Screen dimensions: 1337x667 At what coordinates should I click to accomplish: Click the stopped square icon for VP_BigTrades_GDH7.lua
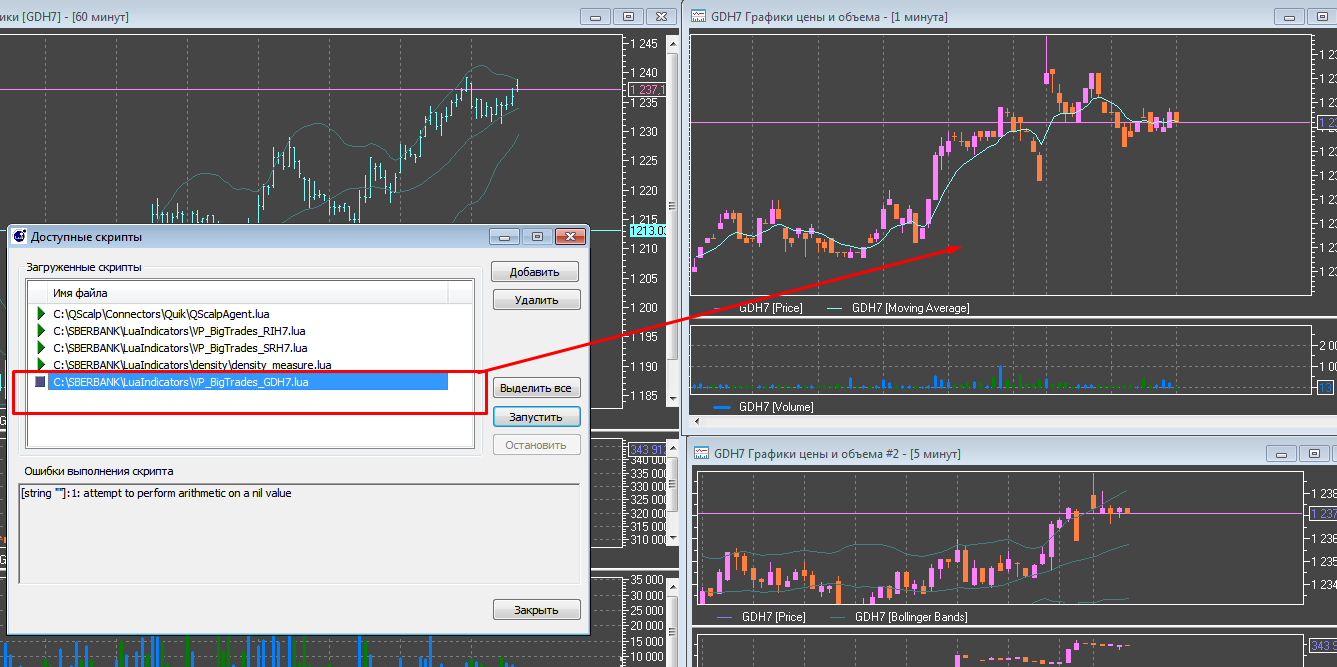[x=40, y=382]
